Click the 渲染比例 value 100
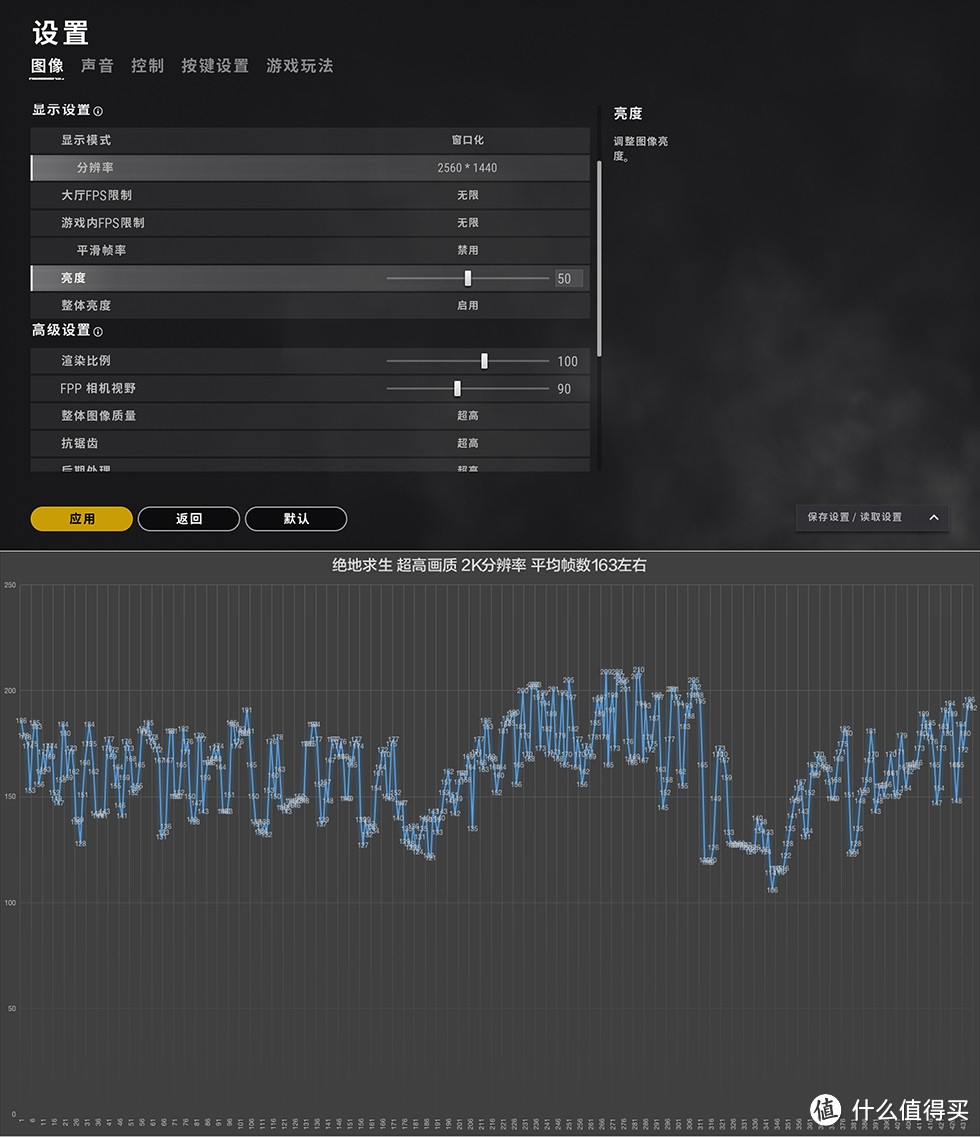This screenshot has width=980, height=1137. 567,361
